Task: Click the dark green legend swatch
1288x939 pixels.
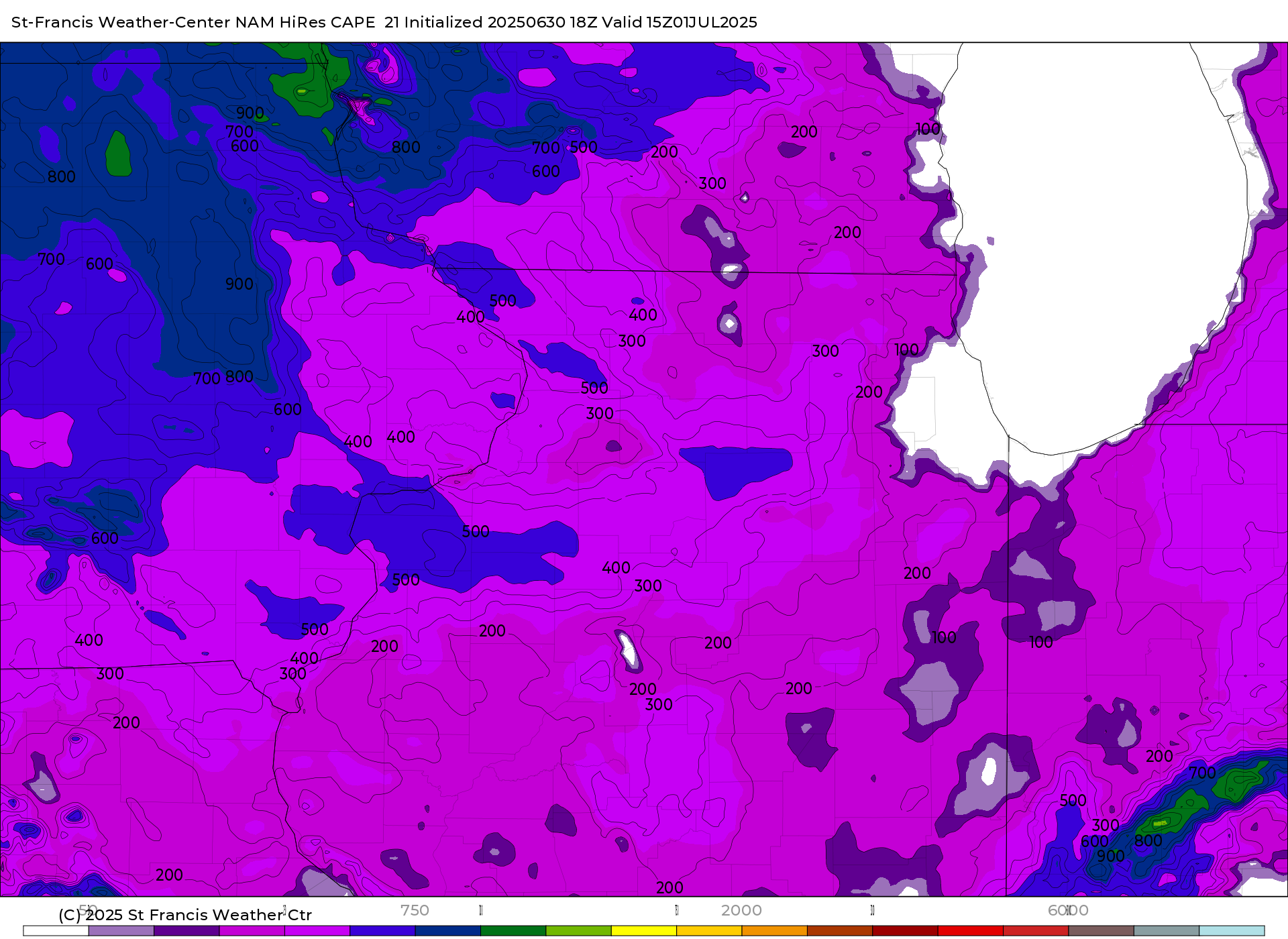Action: (513, 930)
